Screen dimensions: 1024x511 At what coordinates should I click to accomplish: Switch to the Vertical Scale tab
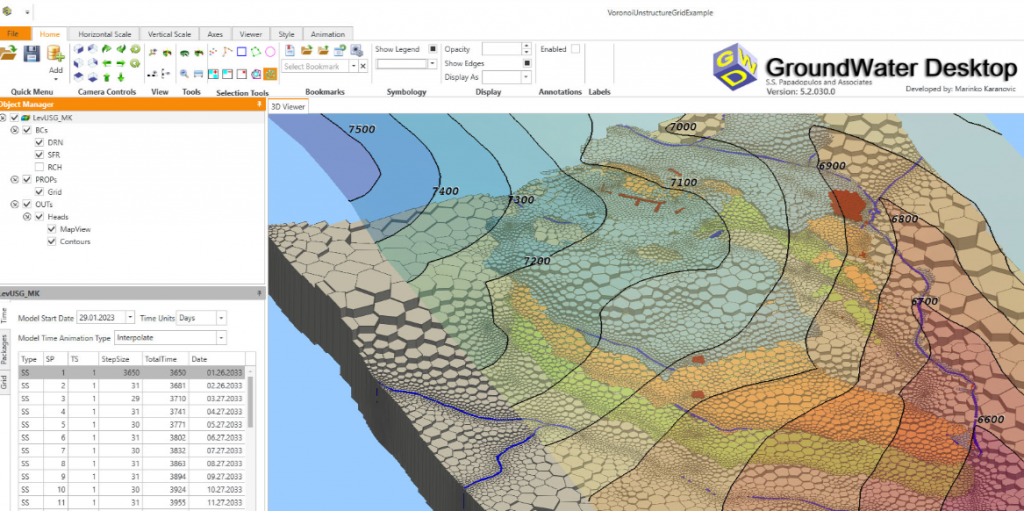coord(168,34)
